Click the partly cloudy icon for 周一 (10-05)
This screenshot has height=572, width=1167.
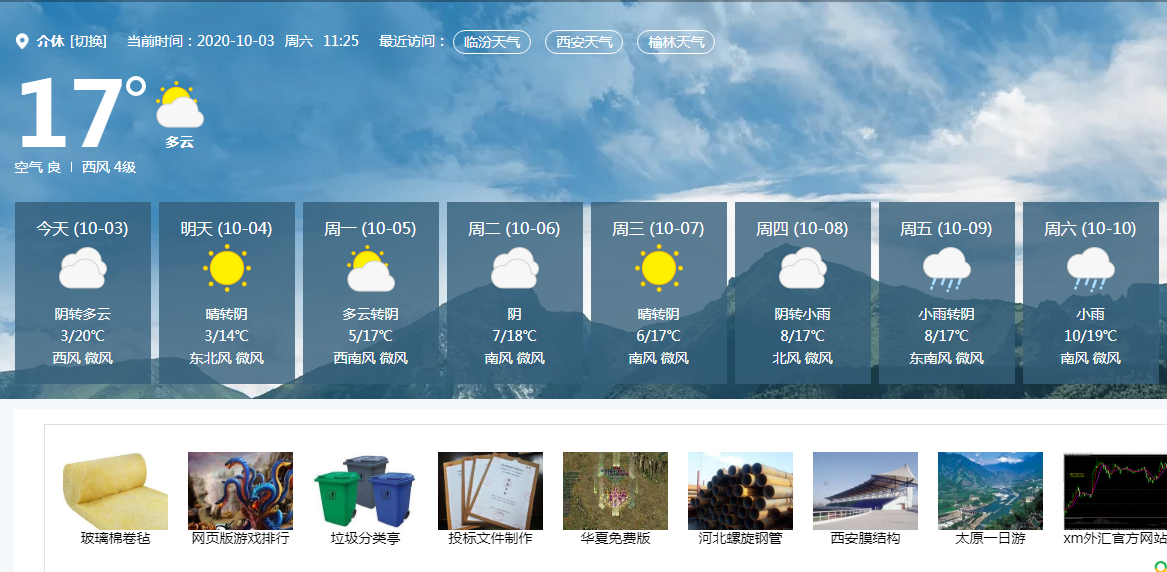[x=371, y=268]
